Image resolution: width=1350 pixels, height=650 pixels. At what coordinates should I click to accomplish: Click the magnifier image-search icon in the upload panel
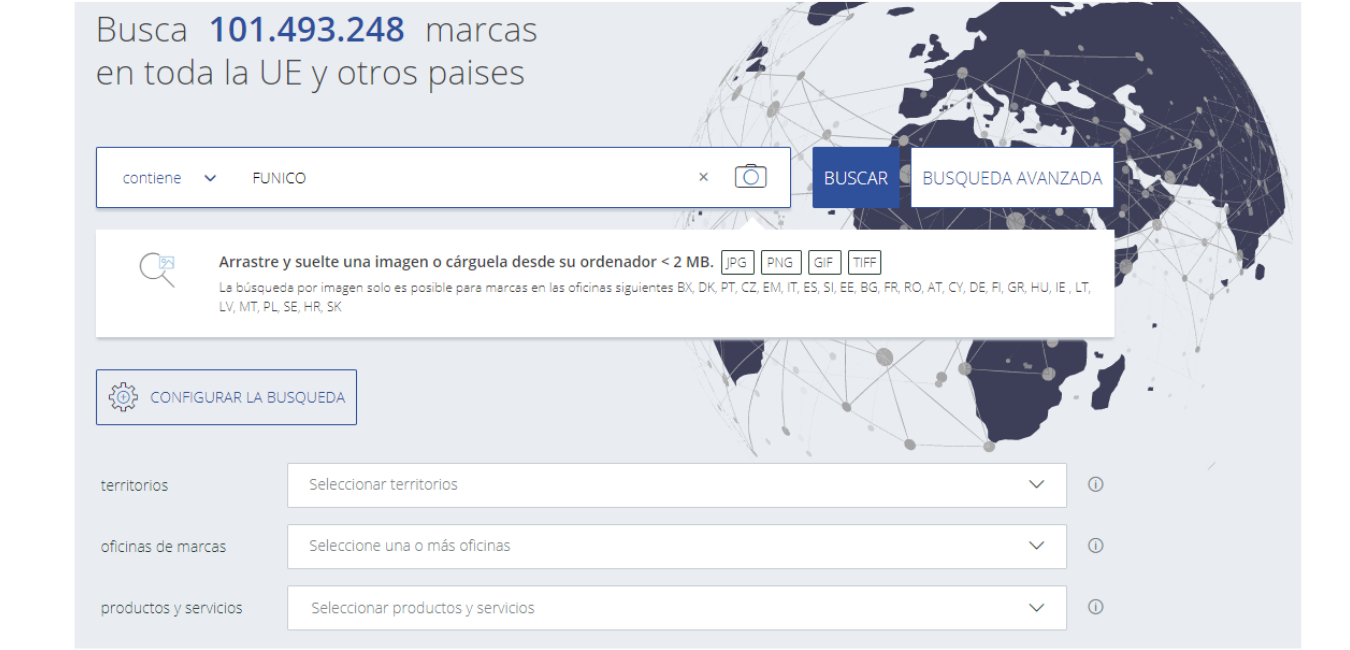[157, 270]
